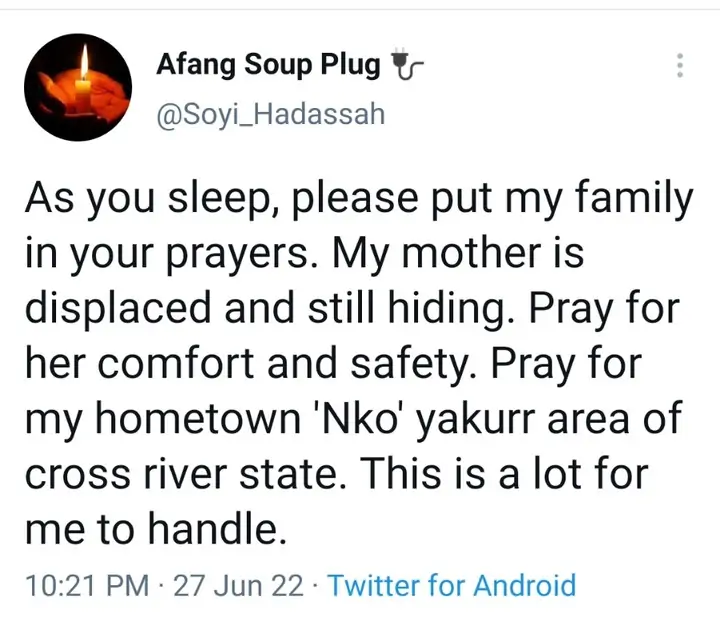Open the three-dot more options menu
Image resolution: width=720 pixels, height=618 pixels.
[x=681, y=66]
